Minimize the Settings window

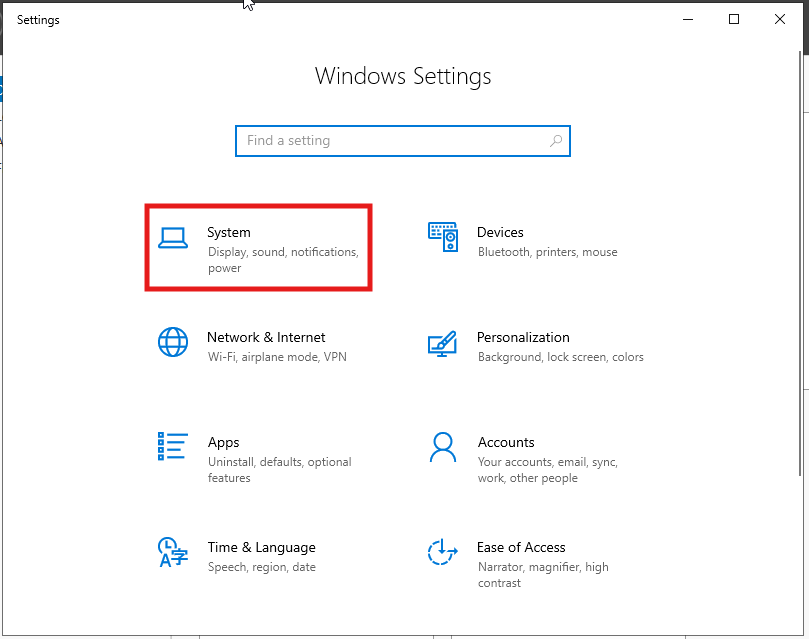[x=688, y=19]
